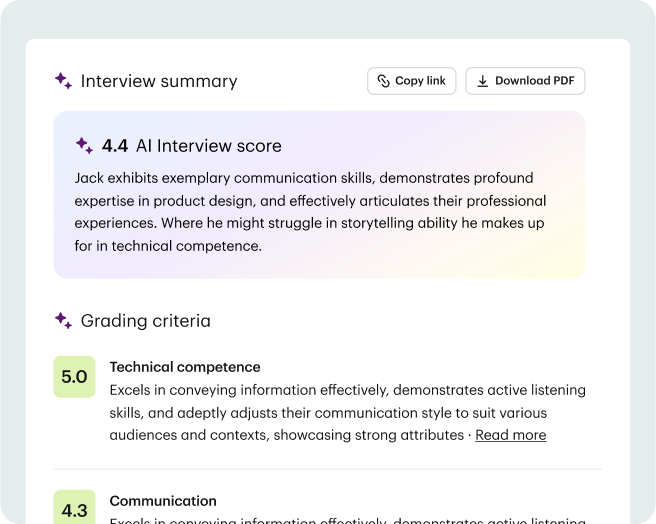Image resolution: width=656 pixels, height=524 pixels.
Task: Select the AI Interview score title
Action: [x=209, y=146]
